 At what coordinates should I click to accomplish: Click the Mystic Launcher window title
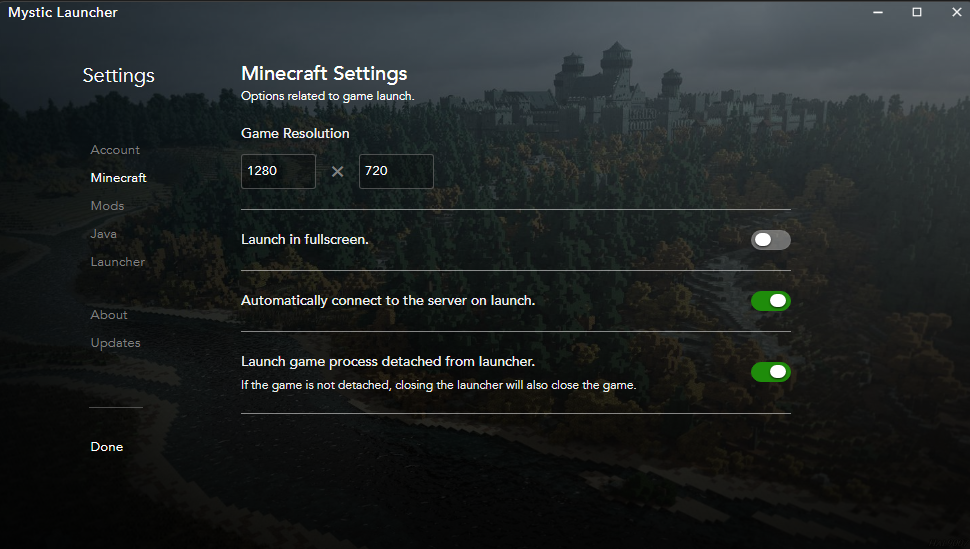click(62, 12)
